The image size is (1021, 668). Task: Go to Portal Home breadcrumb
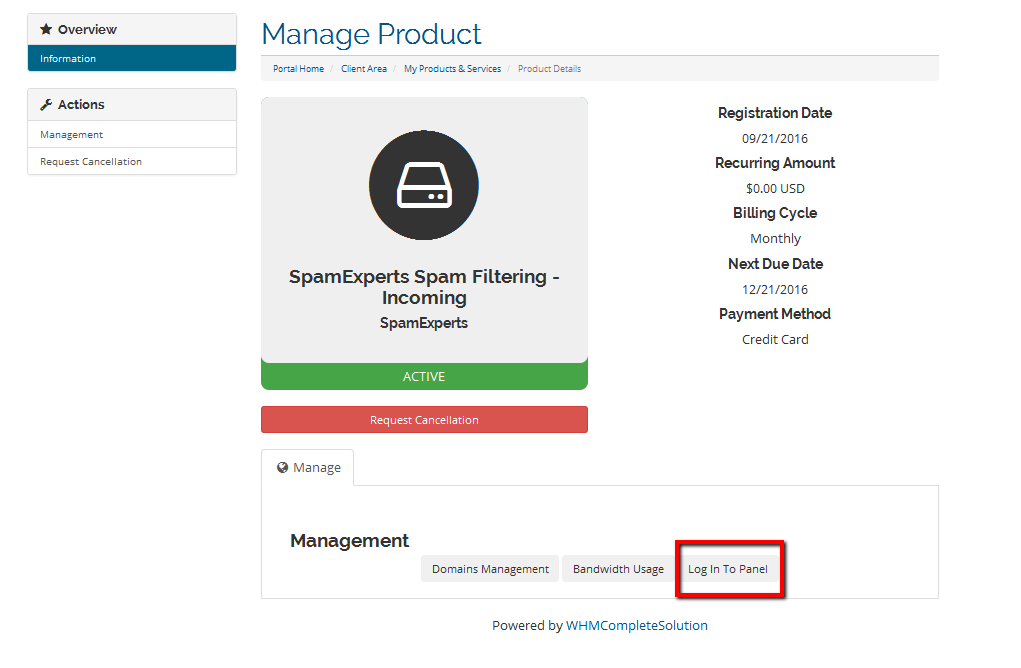click(298, 68)
